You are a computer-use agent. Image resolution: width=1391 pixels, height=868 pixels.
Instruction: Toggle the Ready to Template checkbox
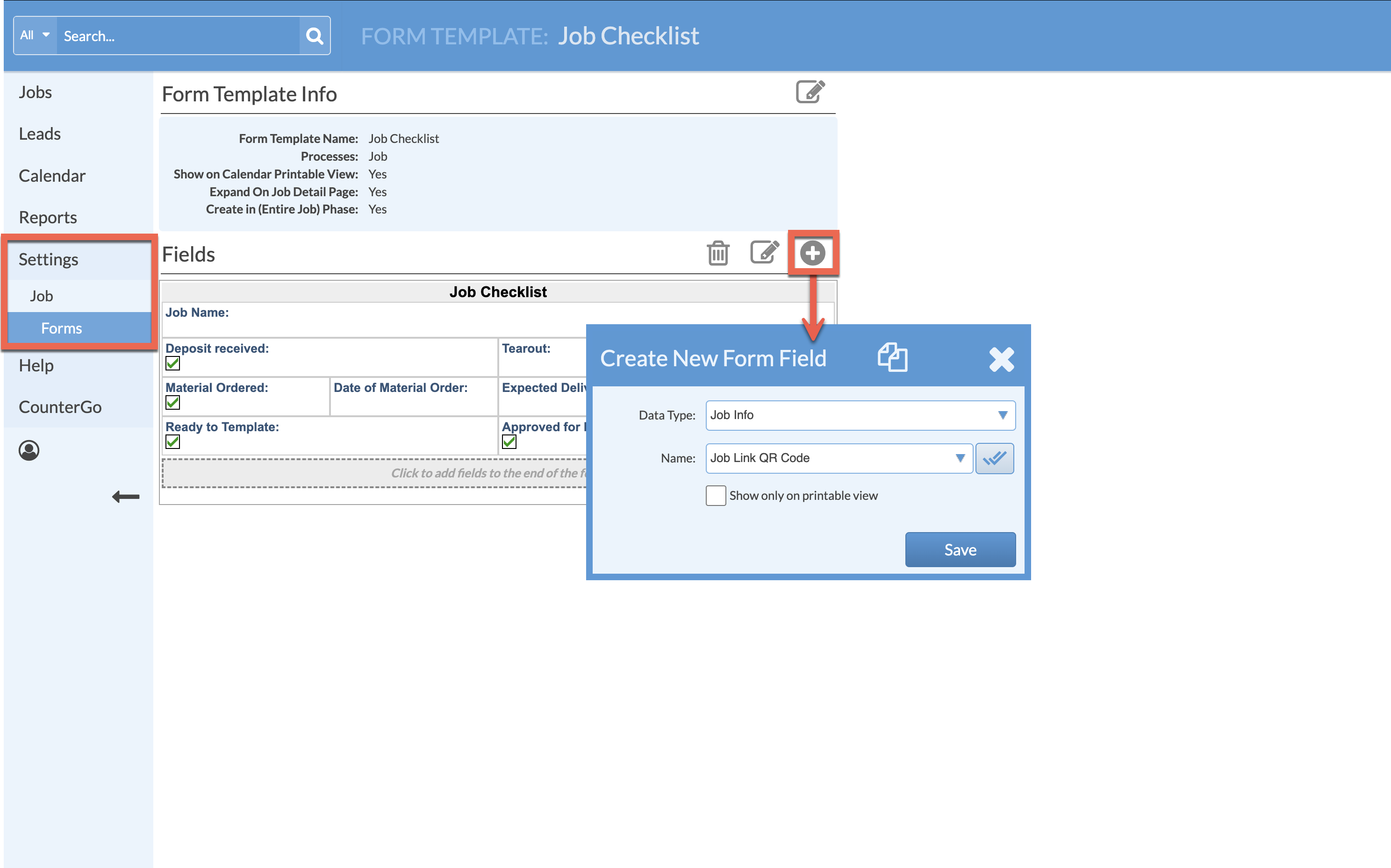click(172, 441)
